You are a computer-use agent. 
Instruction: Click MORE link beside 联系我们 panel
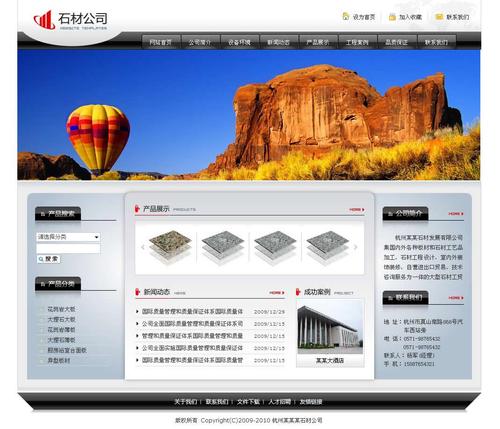point(456,298)
